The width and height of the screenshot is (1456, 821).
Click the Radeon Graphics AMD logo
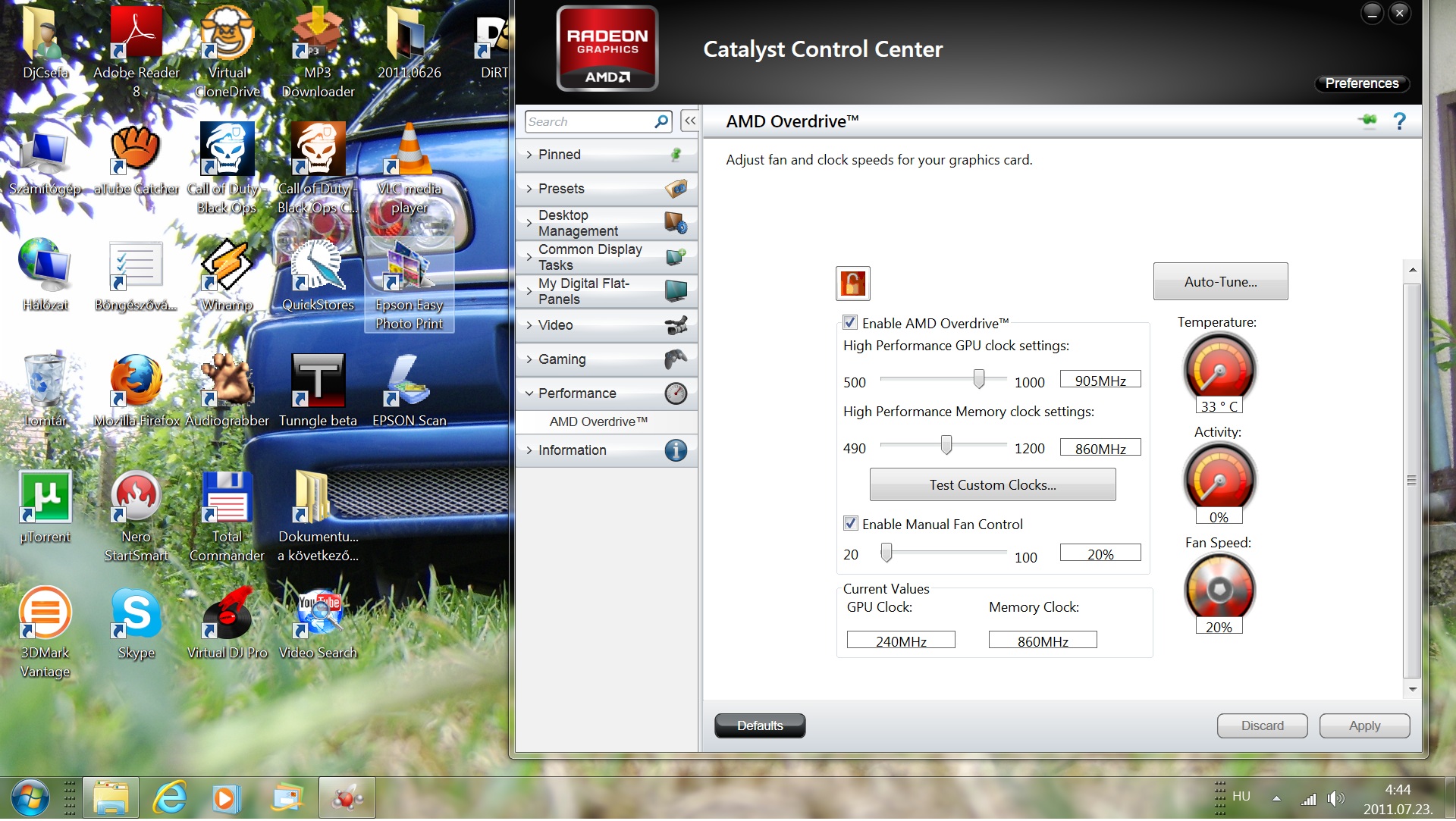(x=607, y=49)
